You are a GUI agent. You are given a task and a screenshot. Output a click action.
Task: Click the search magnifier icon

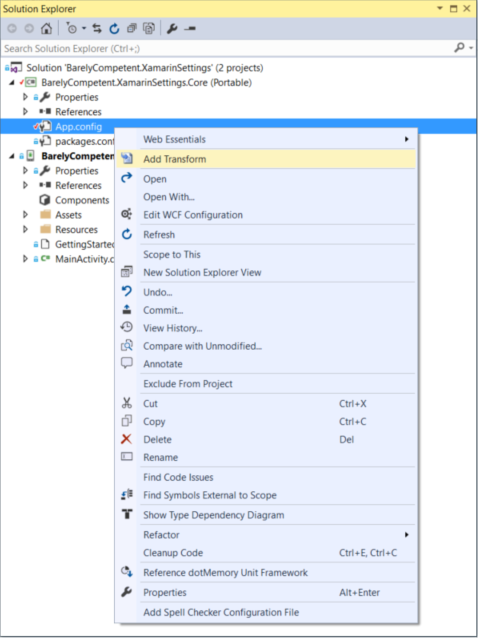pyautogui.click(x=459, y=48)
